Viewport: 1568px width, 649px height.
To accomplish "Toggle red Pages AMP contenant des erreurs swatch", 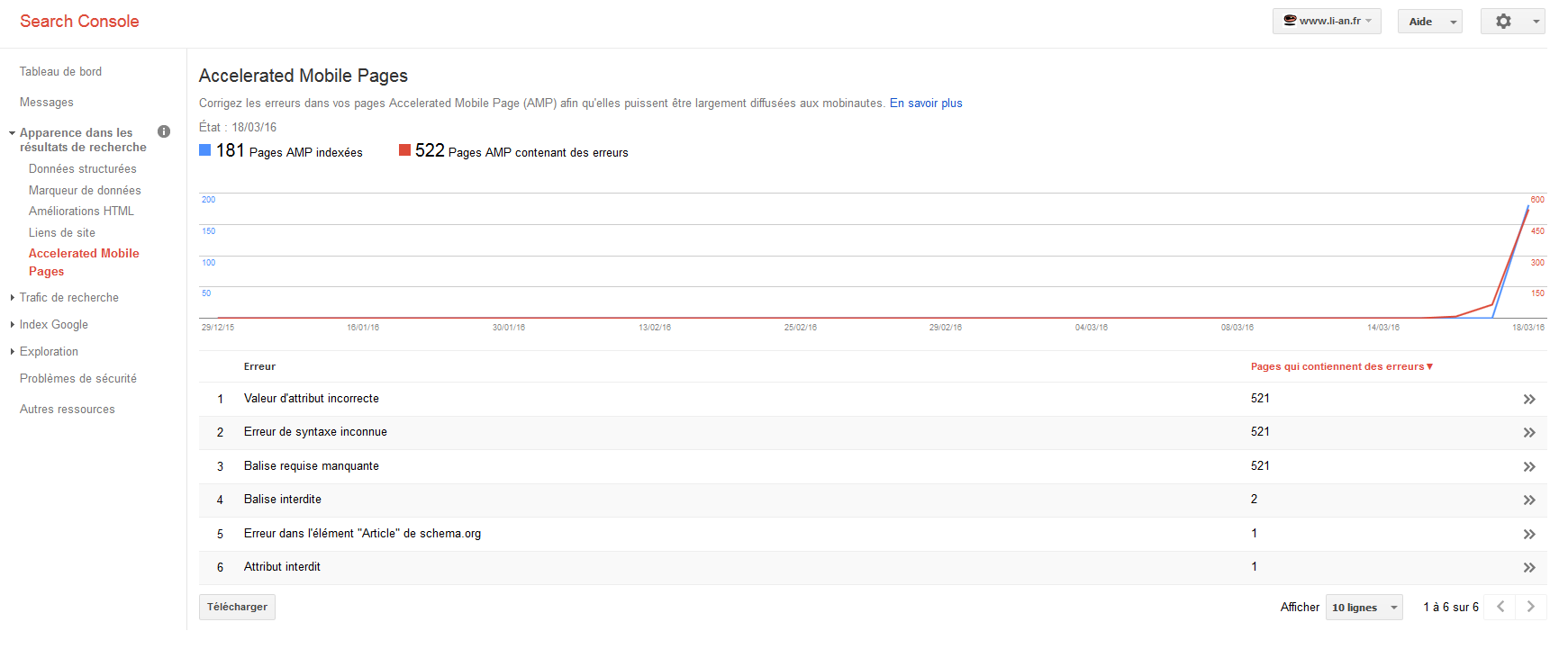I will tap(404, 150).
